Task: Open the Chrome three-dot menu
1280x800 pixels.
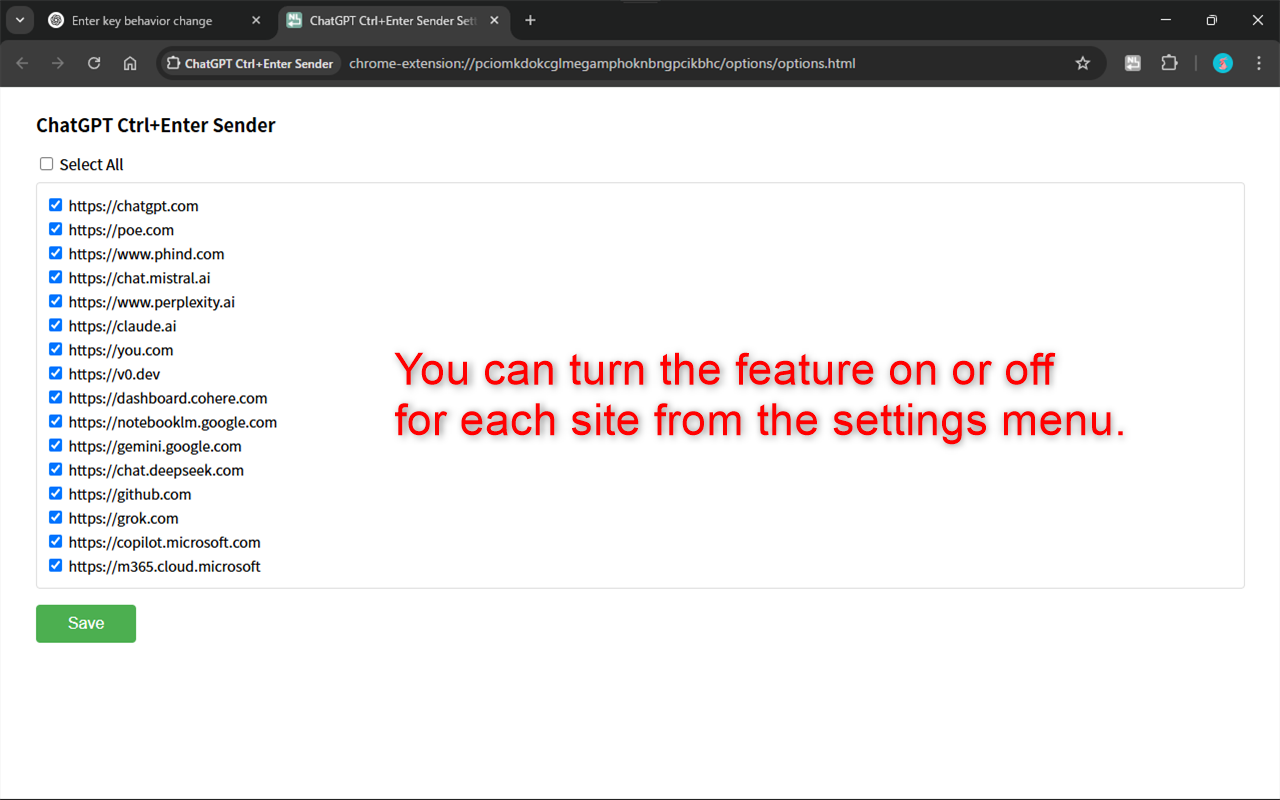Action: click(1258, 63)
